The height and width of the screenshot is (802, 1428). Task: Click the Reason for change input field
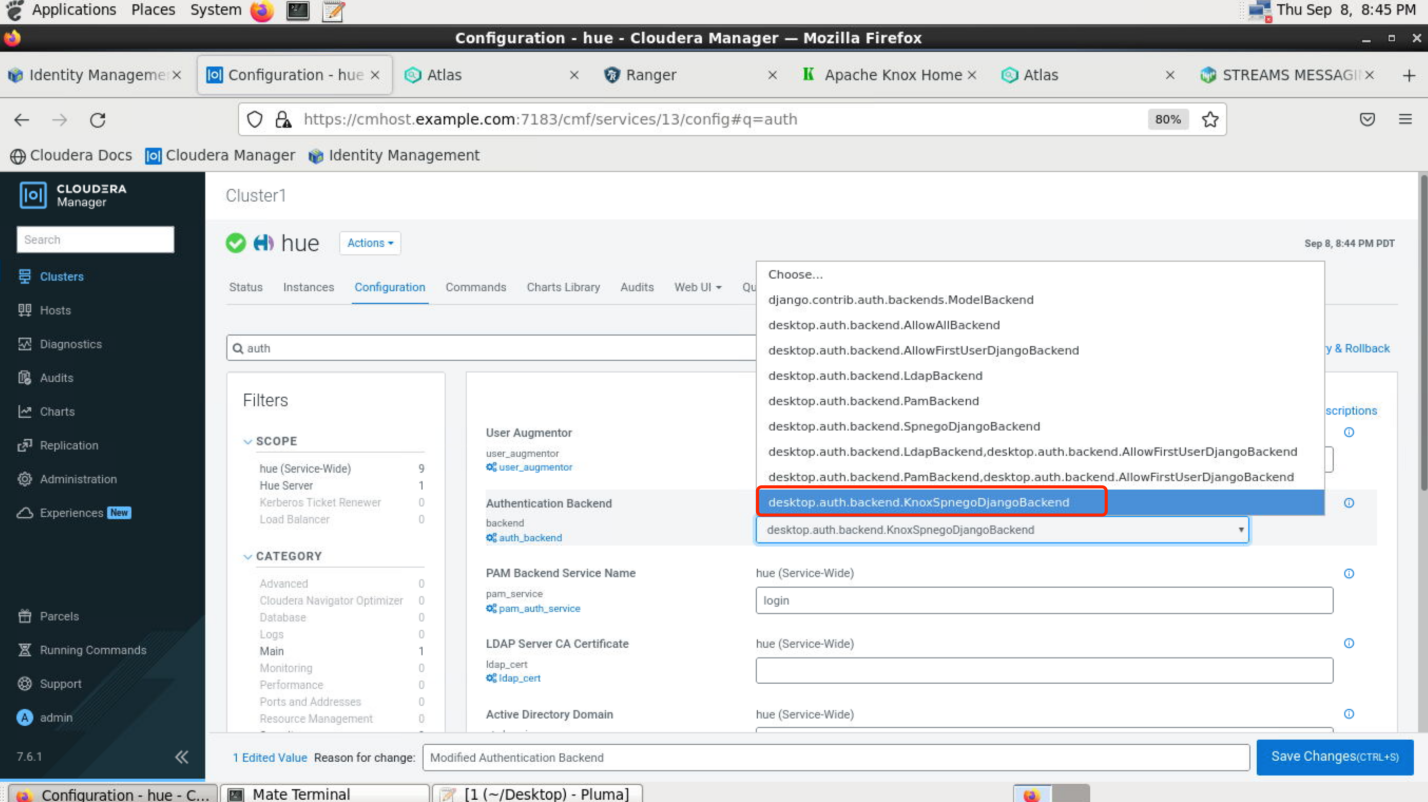pos(836,758)
